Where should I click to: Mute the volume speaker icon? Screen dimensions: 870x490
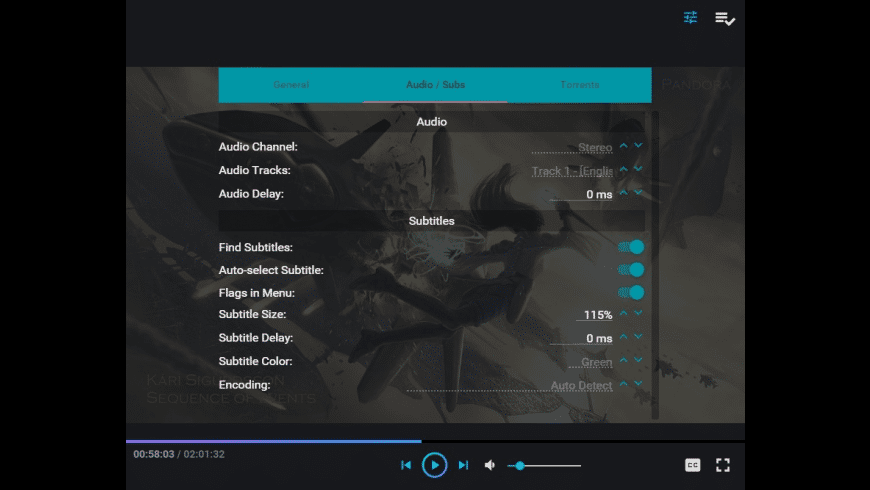[490, 465]
